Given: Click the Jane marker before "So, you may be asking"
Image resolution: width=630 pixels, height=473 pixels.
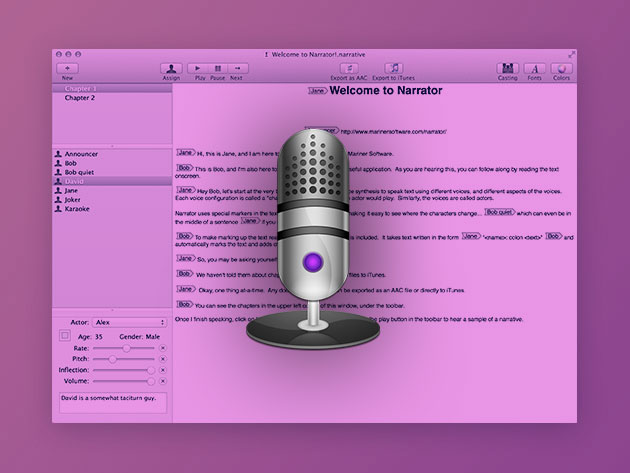Looking at the screenshot, I should coord(186,258).
